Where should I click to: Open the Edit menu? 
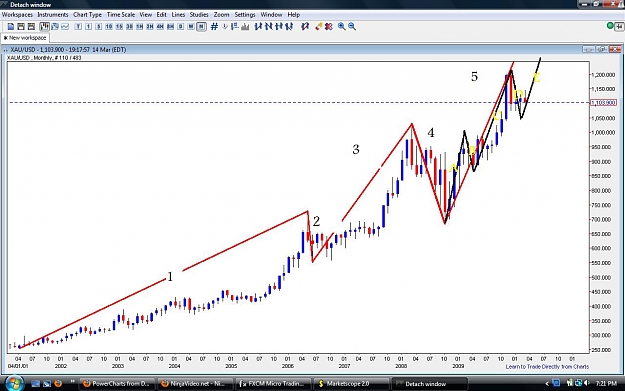(161, 14)
